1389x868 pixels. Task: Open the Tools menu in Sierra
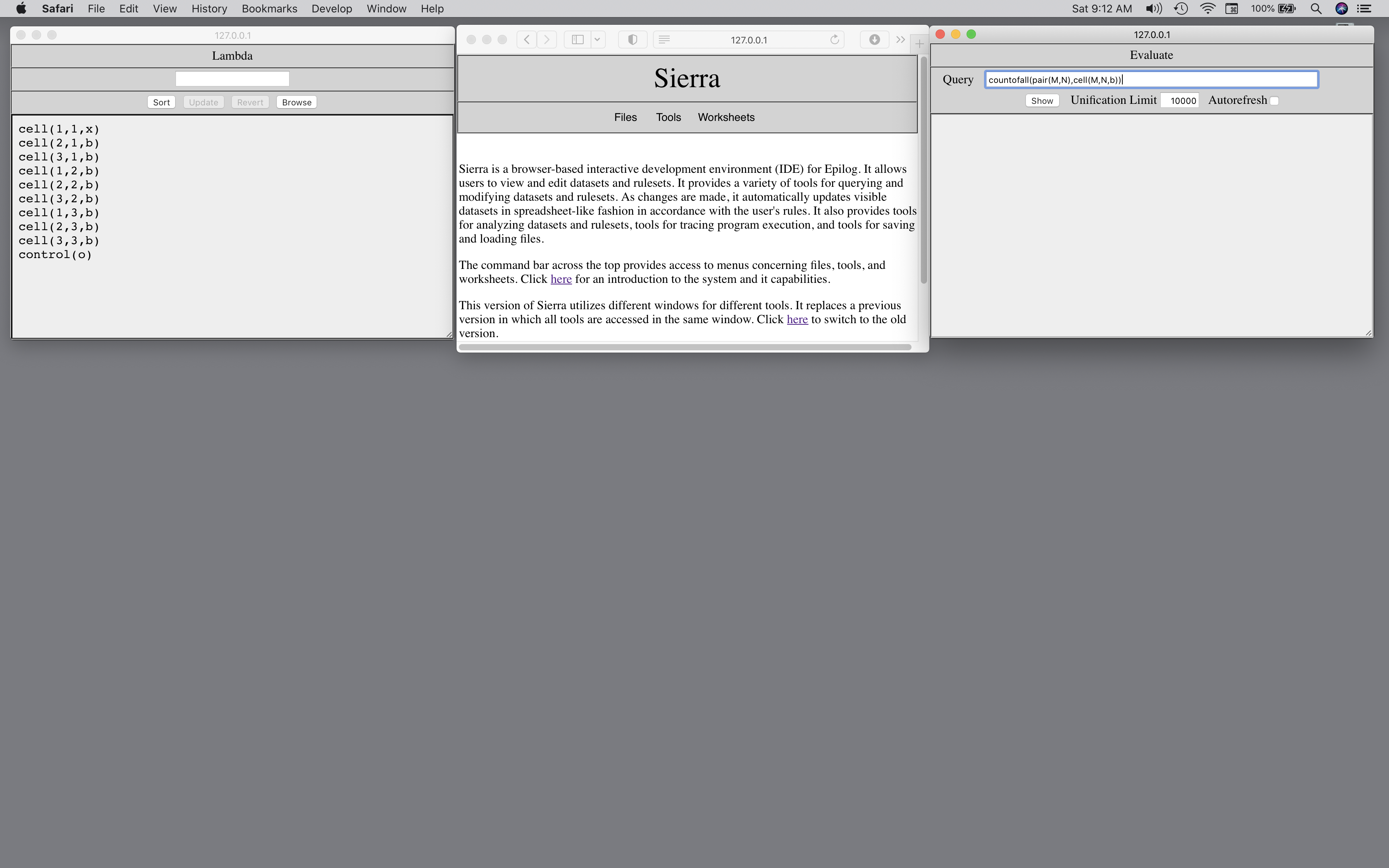pos(668,117)
